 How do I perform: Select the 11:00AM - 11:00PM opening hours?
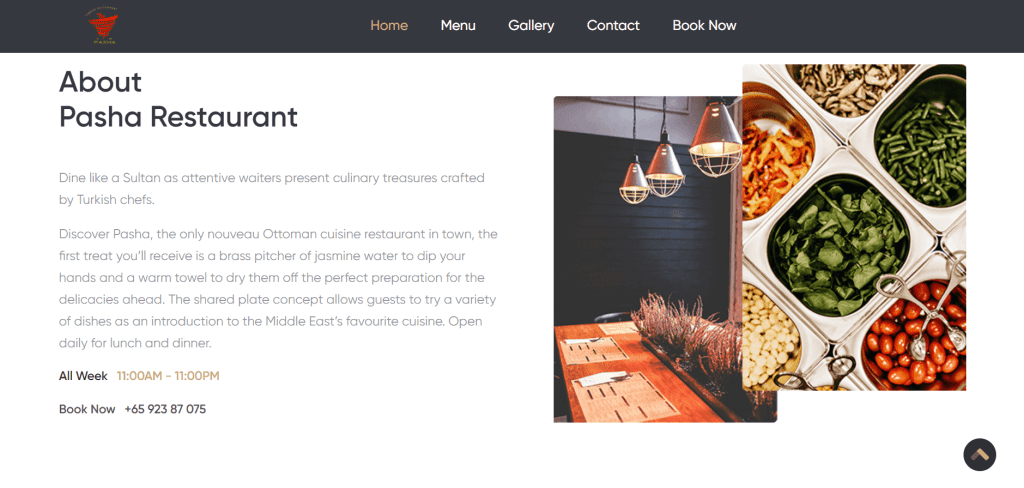pyautogui.click(x=168, y=376)
